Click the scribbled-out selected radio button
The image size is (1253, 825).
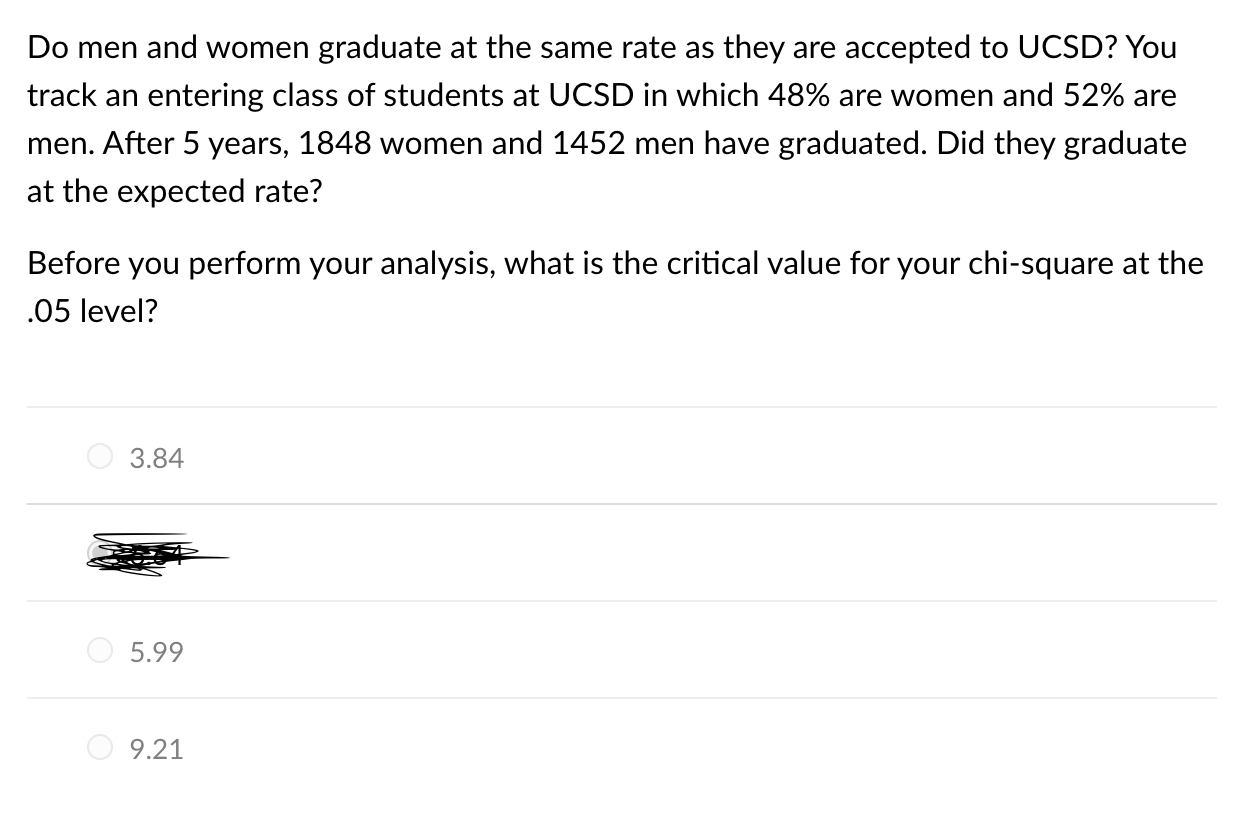(100, 553)
